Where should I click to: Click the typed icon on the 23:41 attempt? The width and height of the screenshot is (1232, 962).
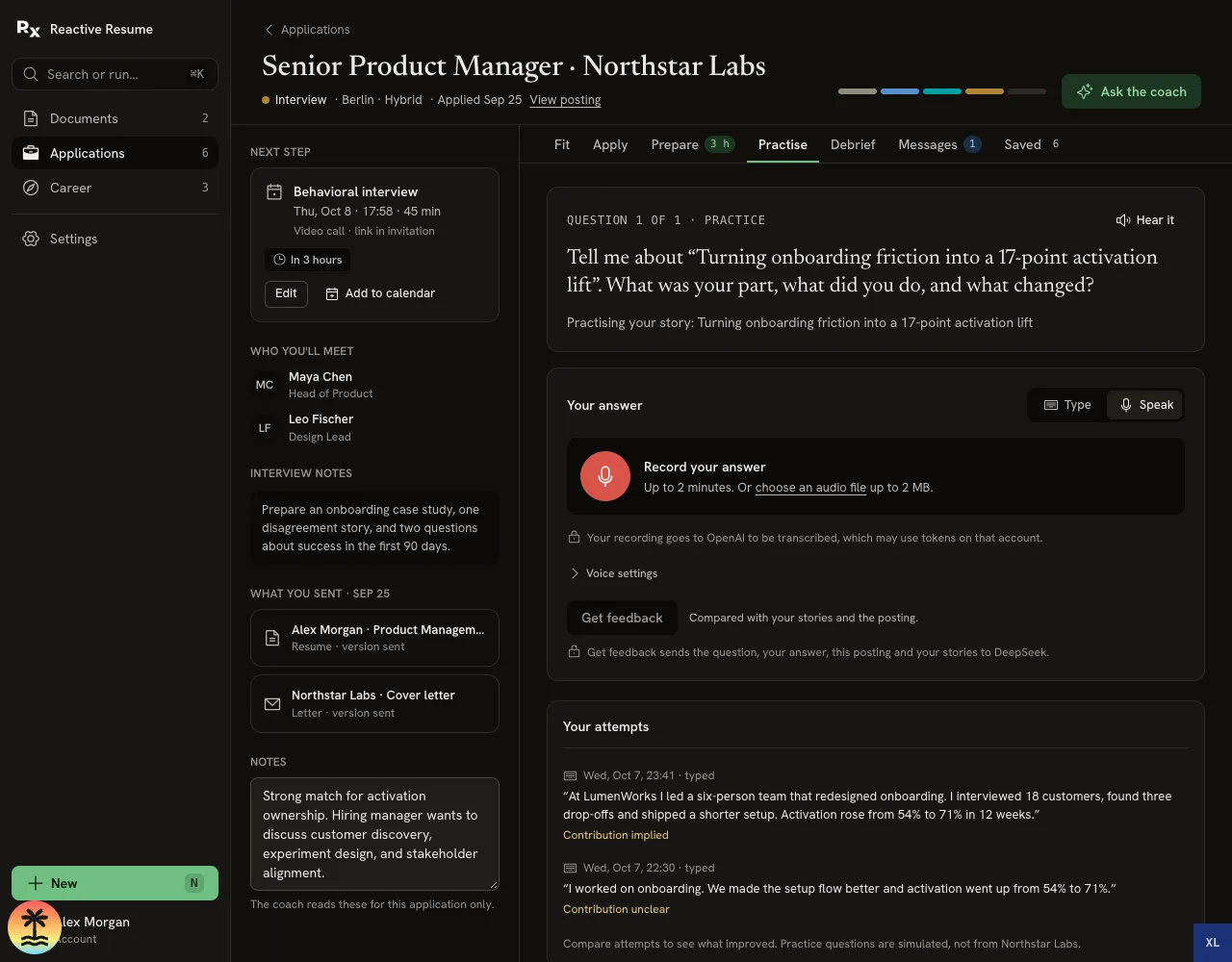pos(570,775)
